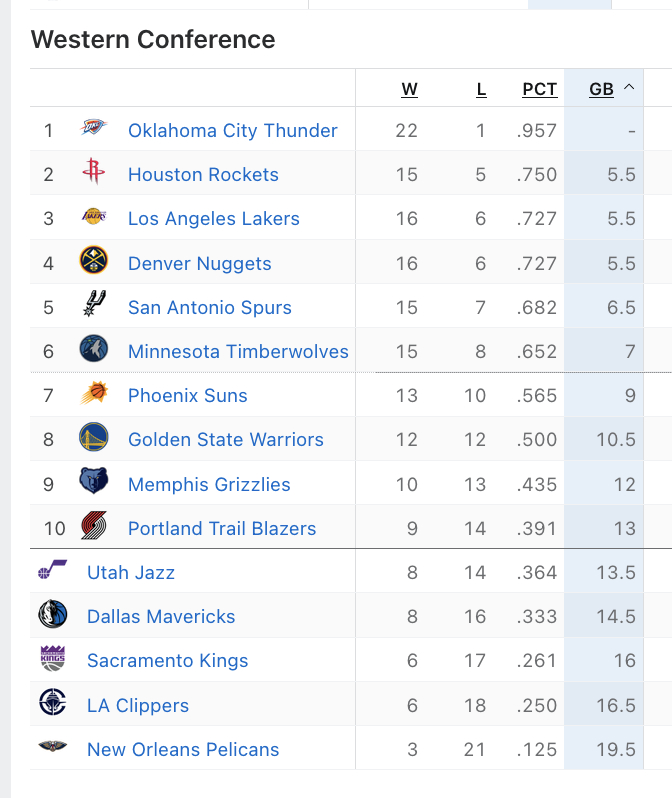Screen dimensions: 672x798
Task: Sort standings by GB column header
Action: click(x=601, y=89)
